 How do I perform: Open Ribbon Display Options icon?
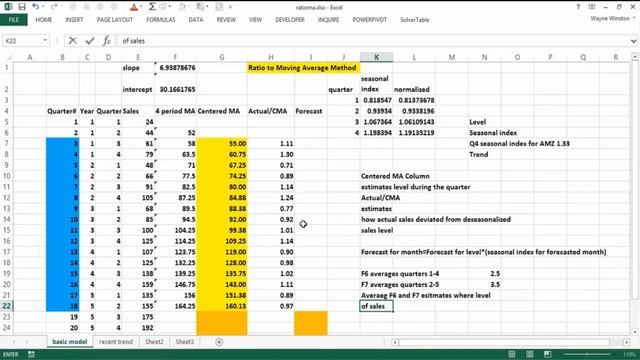tap(591, 7)
